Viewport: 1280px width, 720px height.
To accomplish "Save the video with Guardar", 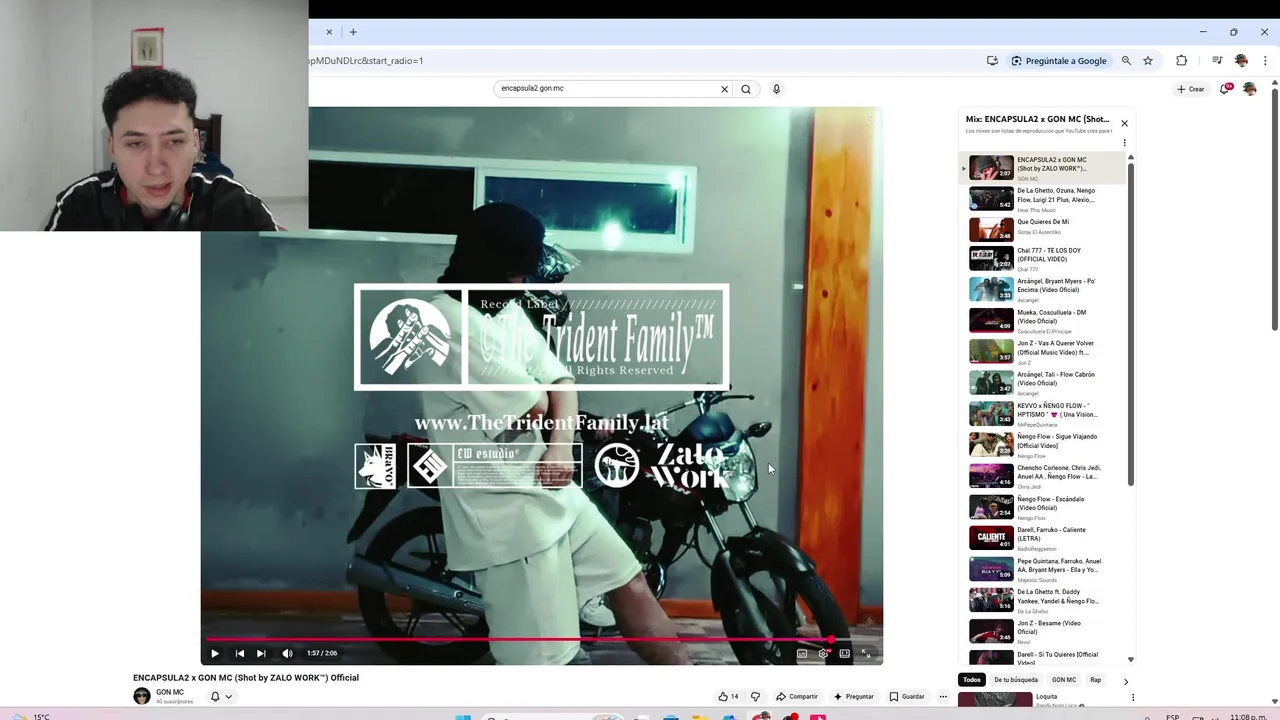I will (907, 696).
